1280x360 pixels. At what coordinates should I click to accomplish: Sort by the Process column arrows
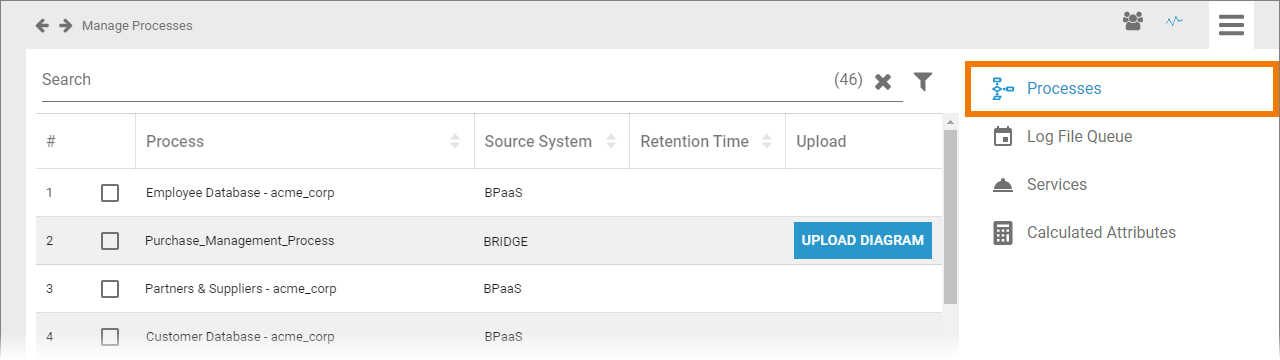(456, 141)
